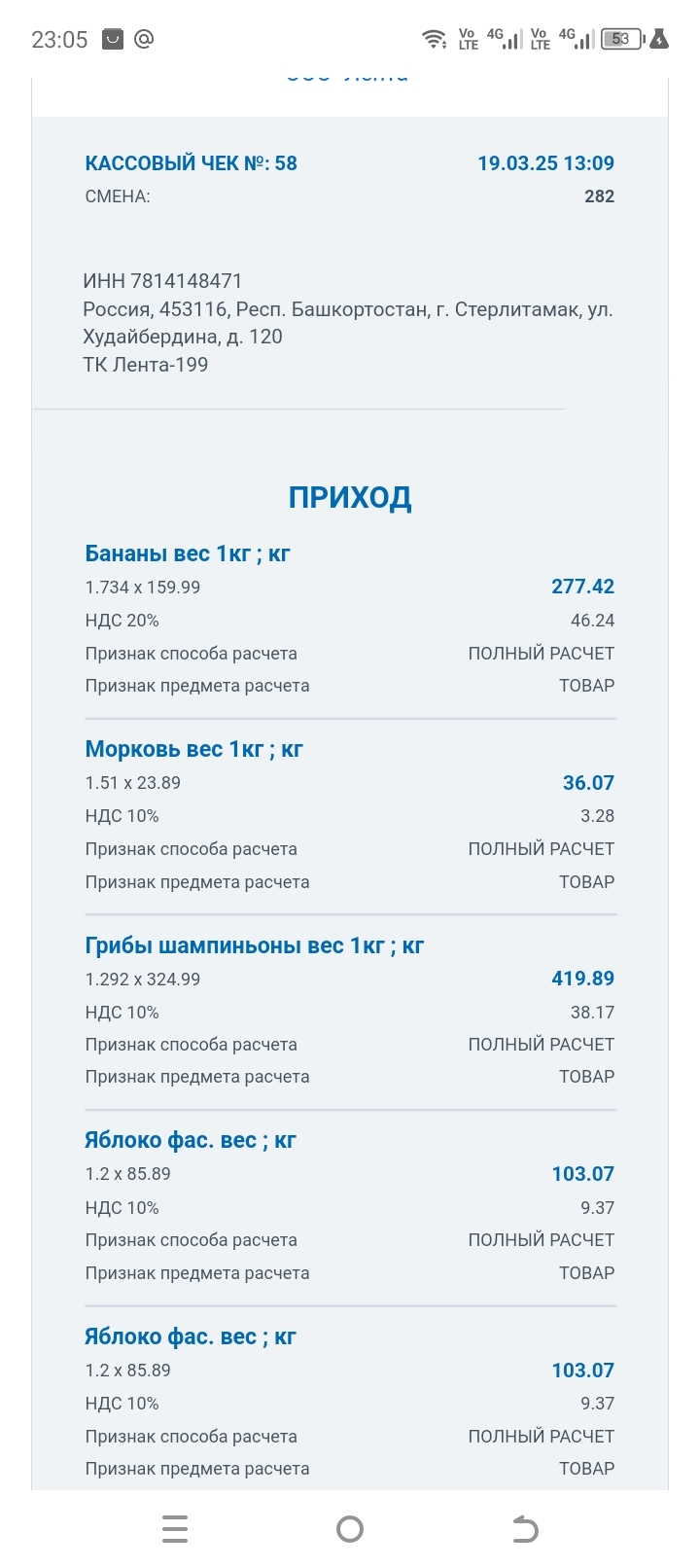Tap the ИНН 7814148471 text
The height and width of the screenshot is (1568, 700).
click(162, 282)
